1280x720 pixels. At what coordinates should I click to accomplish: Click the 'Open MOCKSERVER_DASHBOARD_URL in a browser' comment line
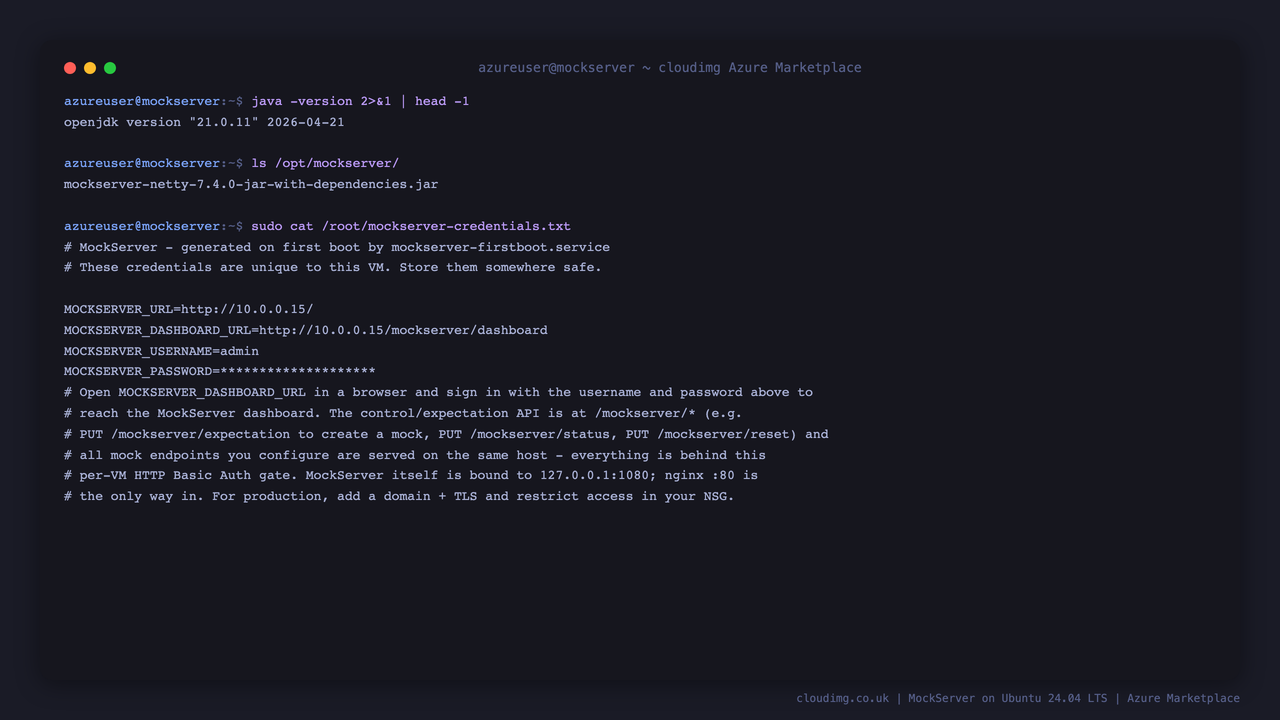point(438,392)
